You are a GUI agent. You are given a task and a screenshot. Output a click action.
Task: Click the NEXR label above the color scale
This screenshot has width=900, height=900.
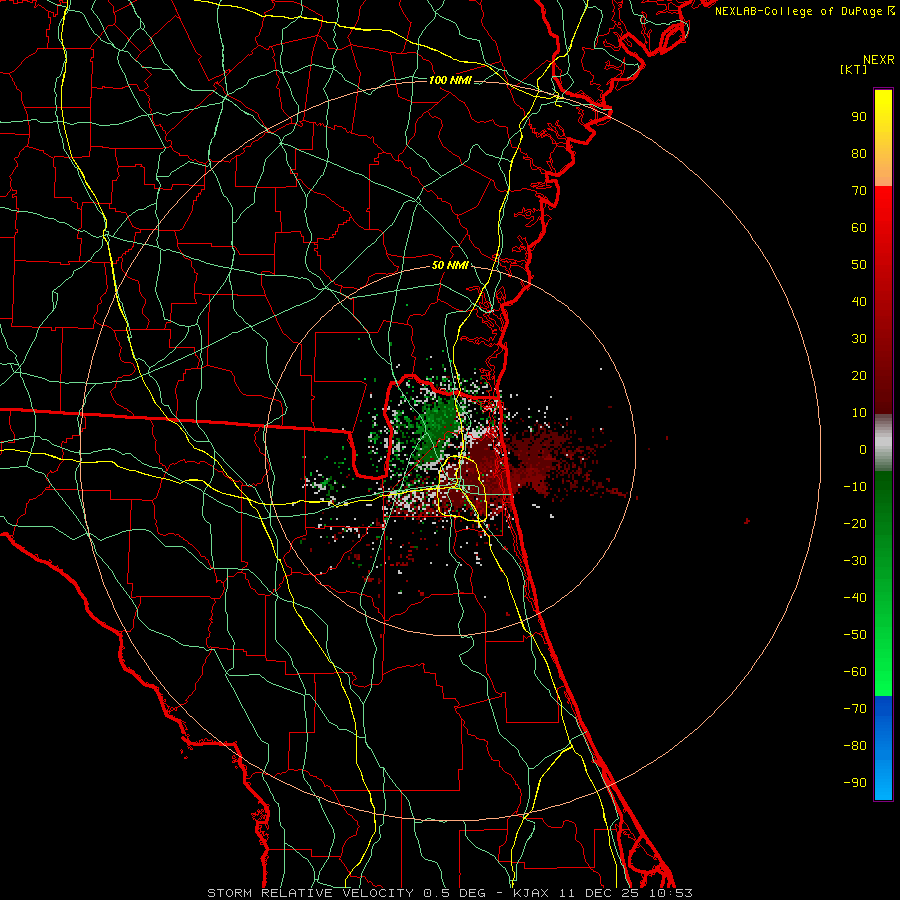click(879, 60)
